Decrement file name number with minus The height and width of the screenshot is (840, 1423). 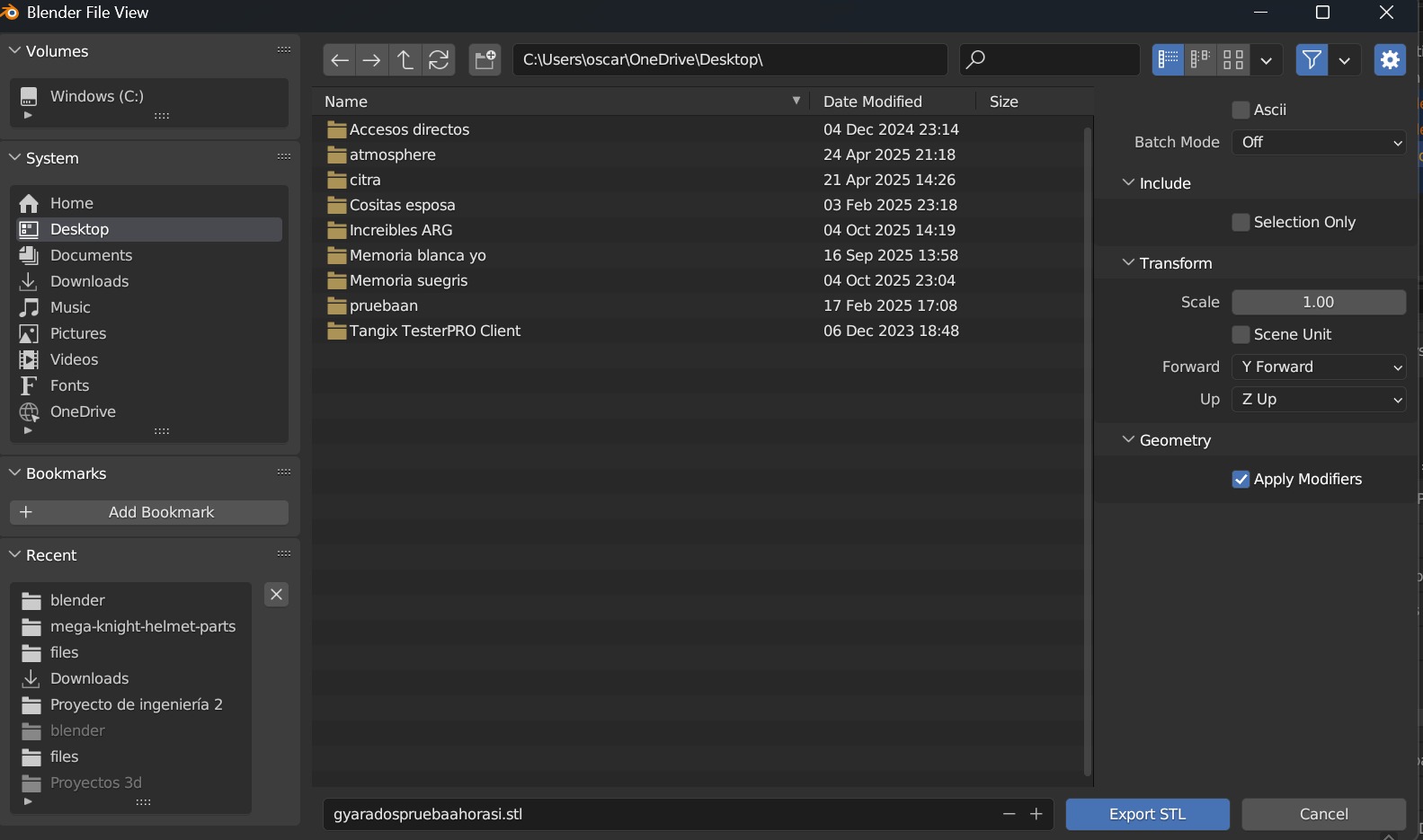pyautogui.click(x=1009, y=814)
